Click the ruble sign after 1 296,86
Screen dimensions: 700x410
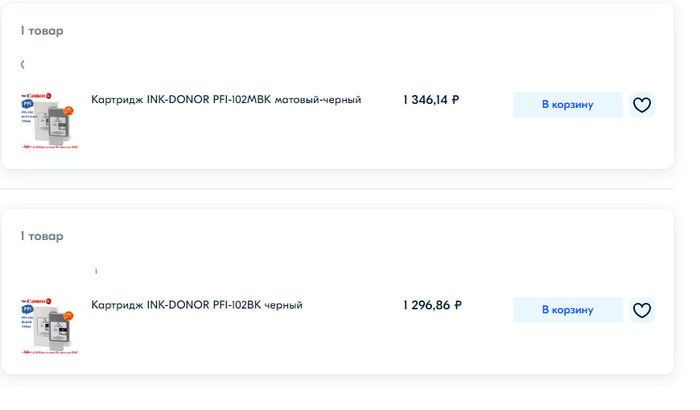point(457,305)
